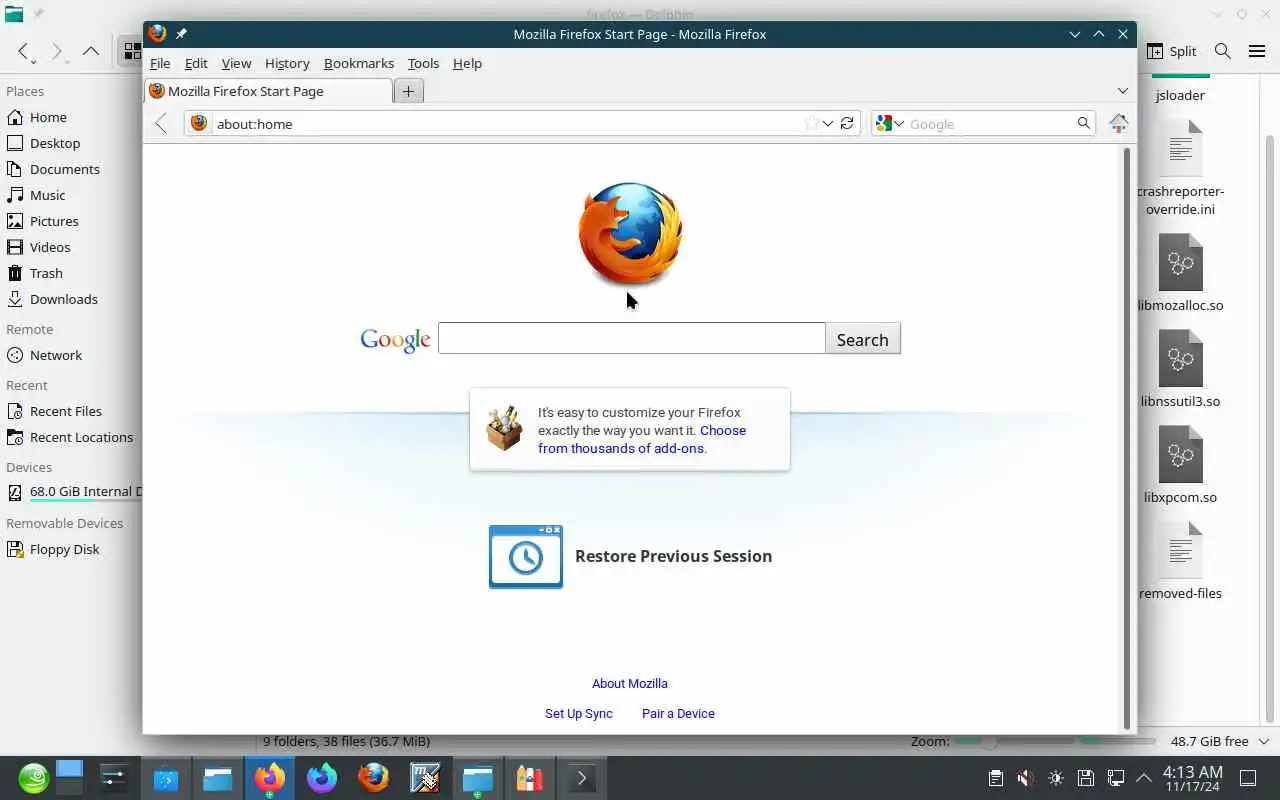The height and width of the screenshot is (800, 1280).
Task: Open Dolphin's hamburger menu
Action: pyautogui.click(x=1257, y=51)
